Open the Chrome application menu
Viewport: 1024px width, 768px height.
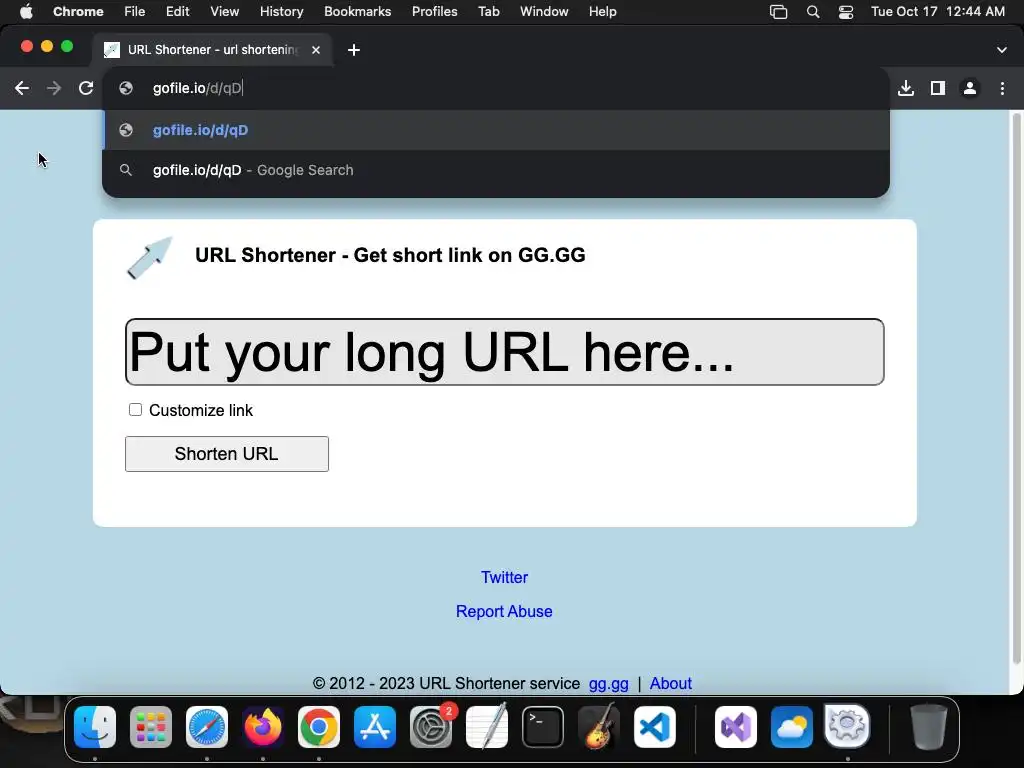click(x=78, y=12)
